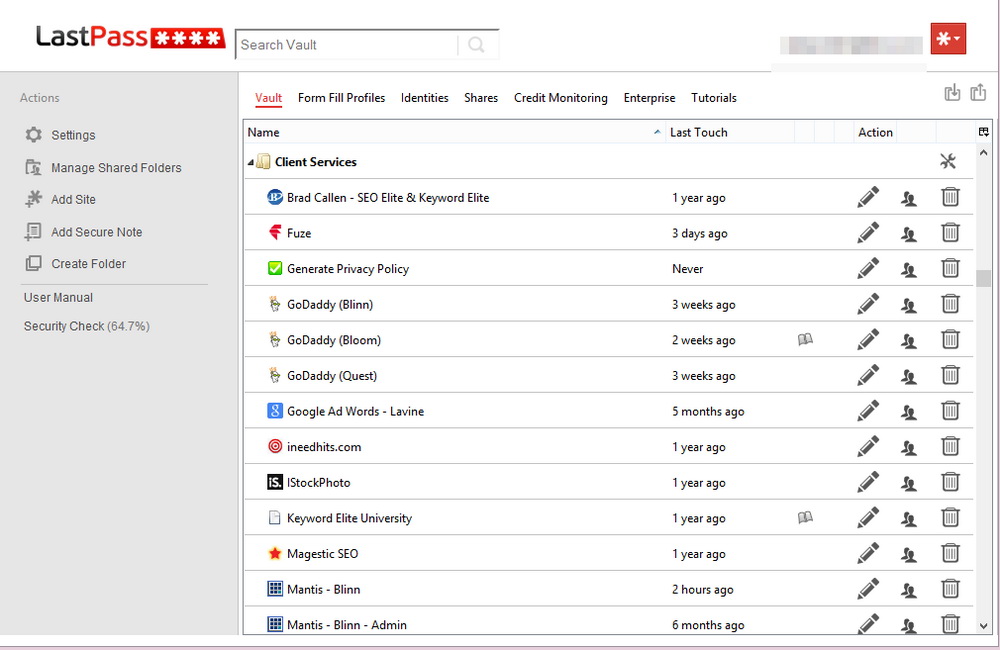The image size is (1000, 650).
Task: Share the GoDaddy (Blinn) entry
Action: click(909, 306)
